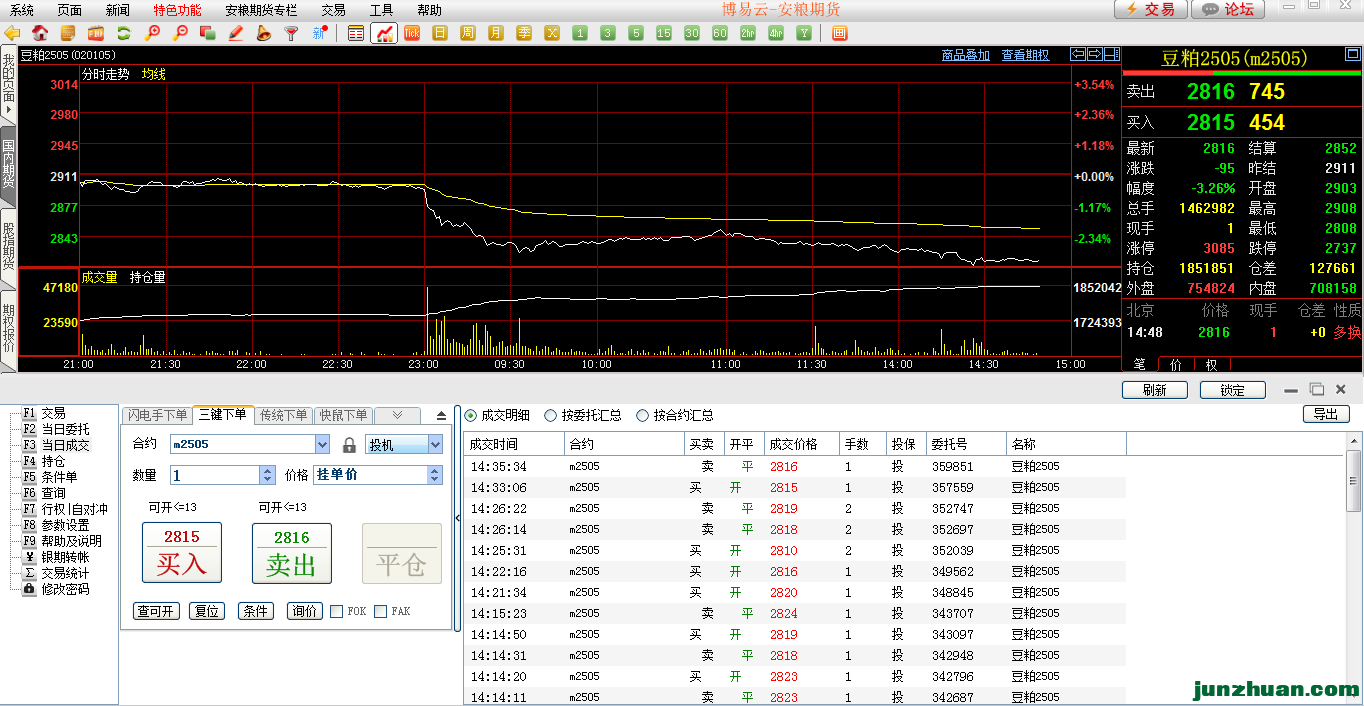Select the 15-minute chart period
Viewport: 1364px width, 706px height.
point(664,33)
